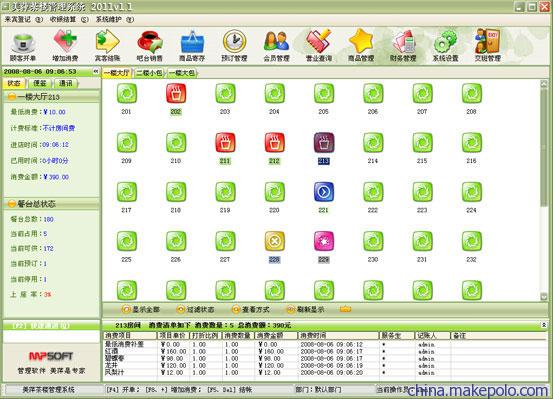The image size is (553, 399).
Task: Open 系统设置 green gears icon
Action: point(445,46)
